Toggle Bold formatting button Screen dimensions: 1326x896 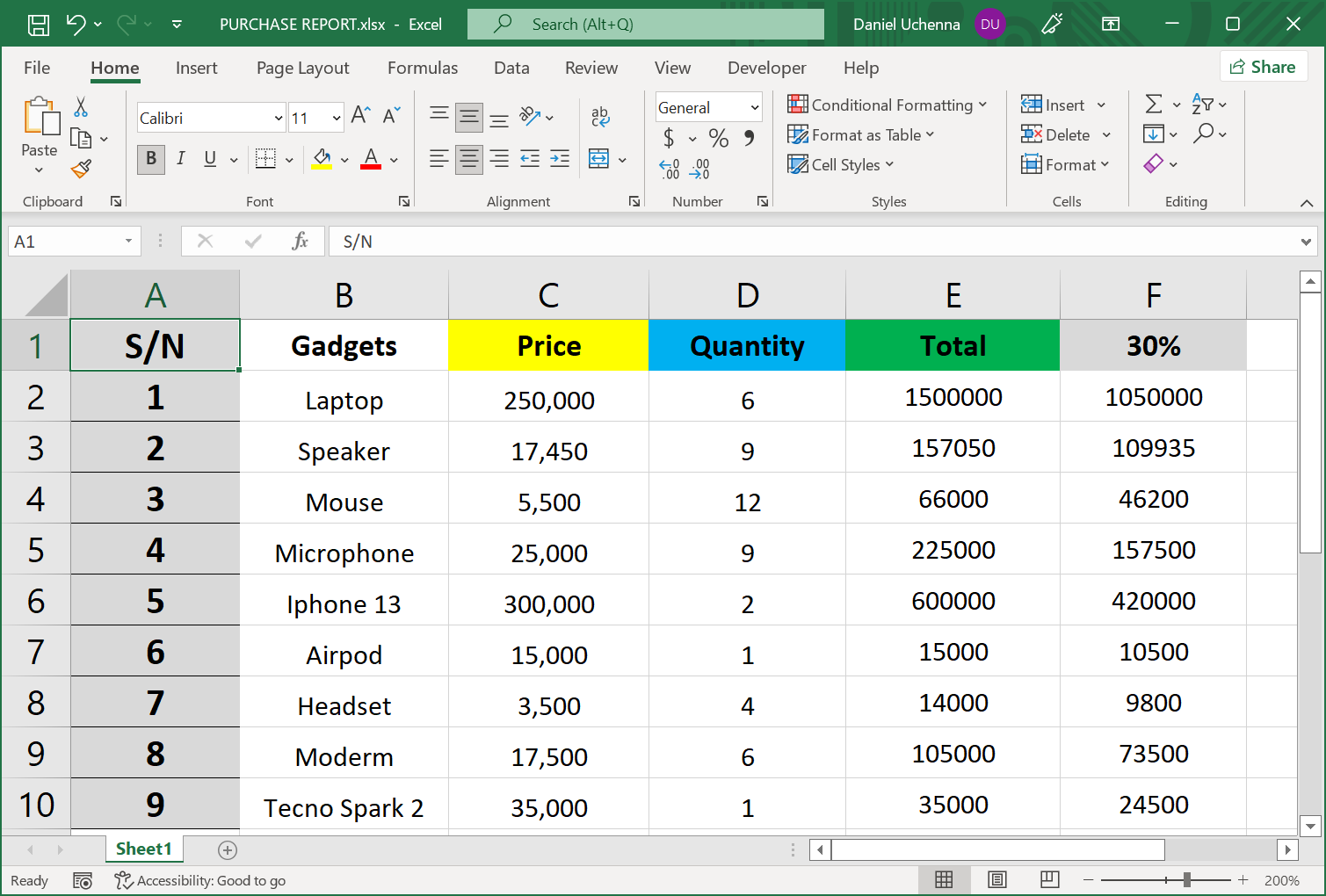151,159
